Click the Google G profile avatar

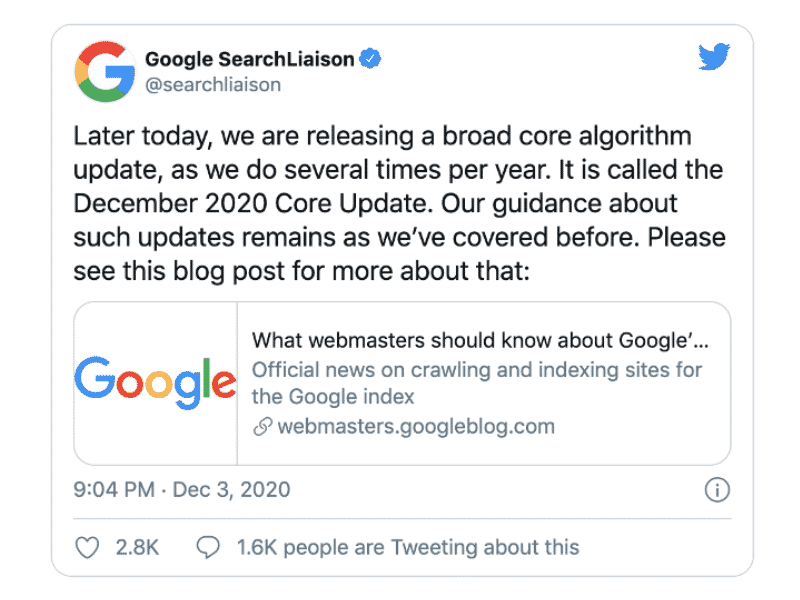pyautogui.click(x=105, y=71)
